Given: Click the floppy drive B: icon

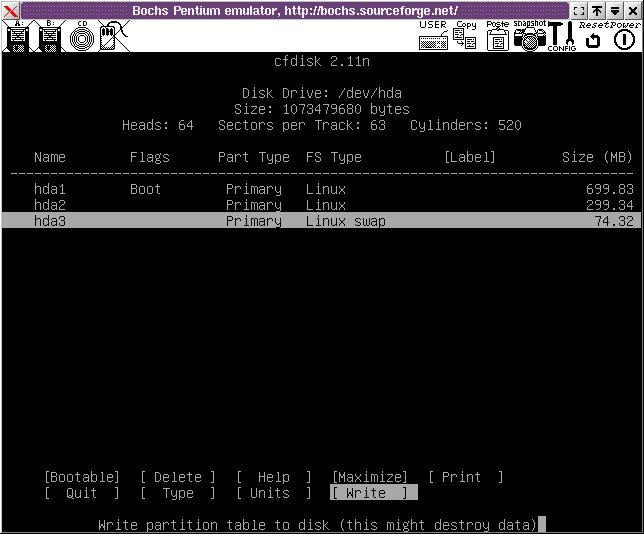Looking at the screenshot, I should pos(50,38).
